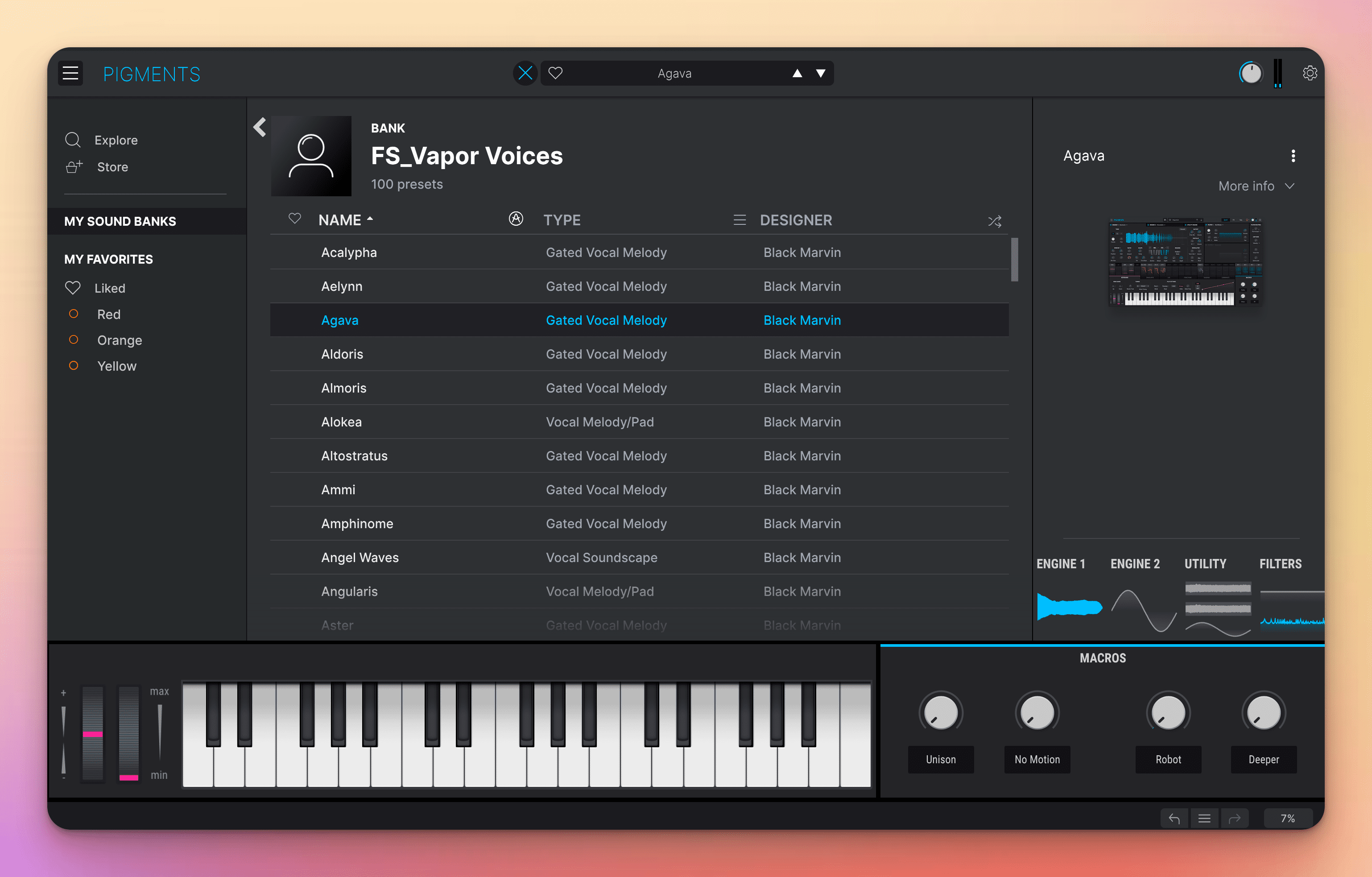Screen dimensions: 1372x877
Task: Open the Store section in sidebar
Action: 112,167
